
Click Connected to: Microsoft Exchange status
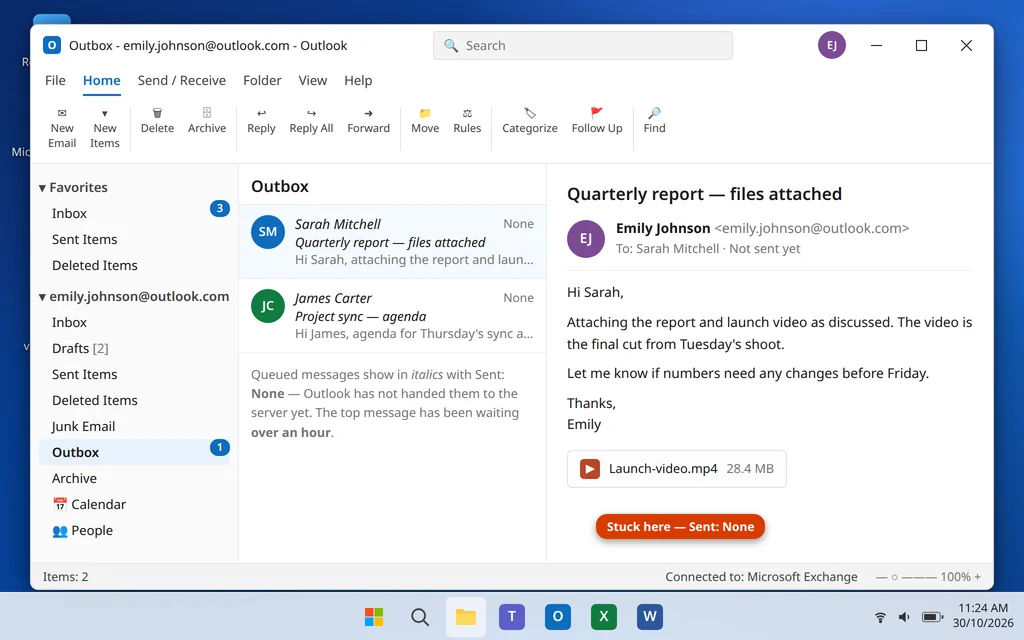click(x=761, y=577)
